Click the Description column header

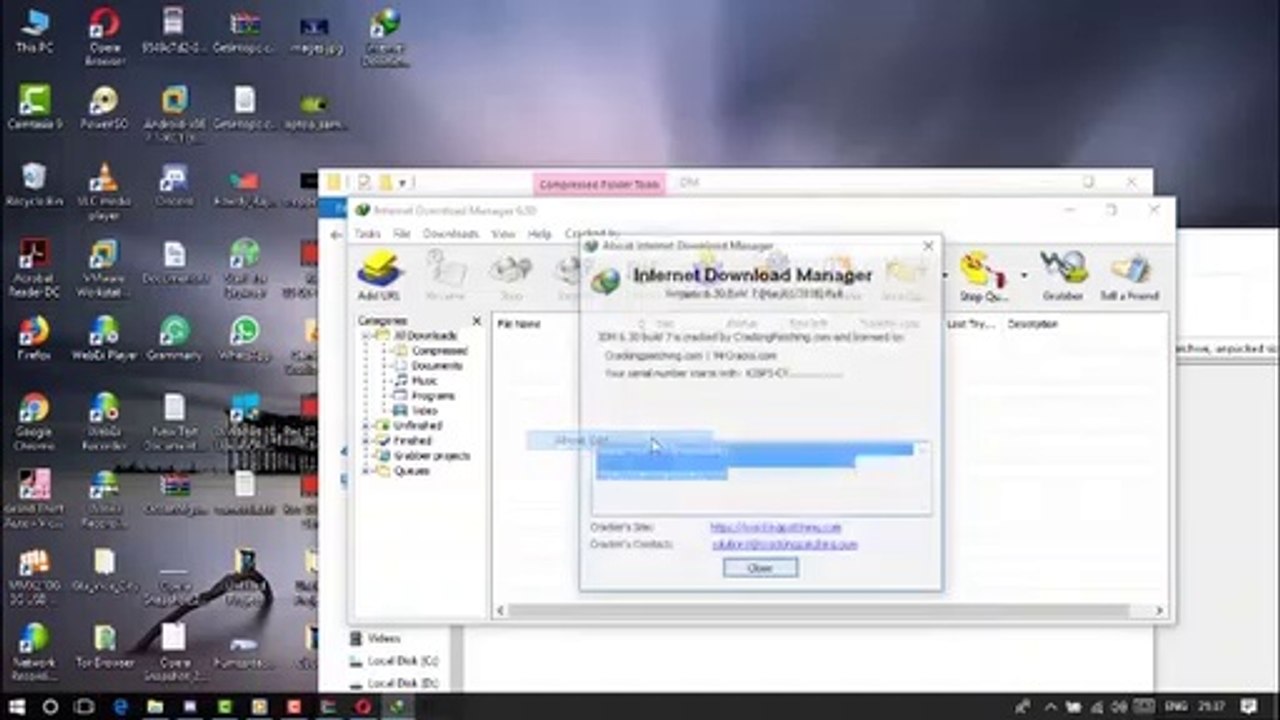pyautogui.click(x=1032, y=324)
